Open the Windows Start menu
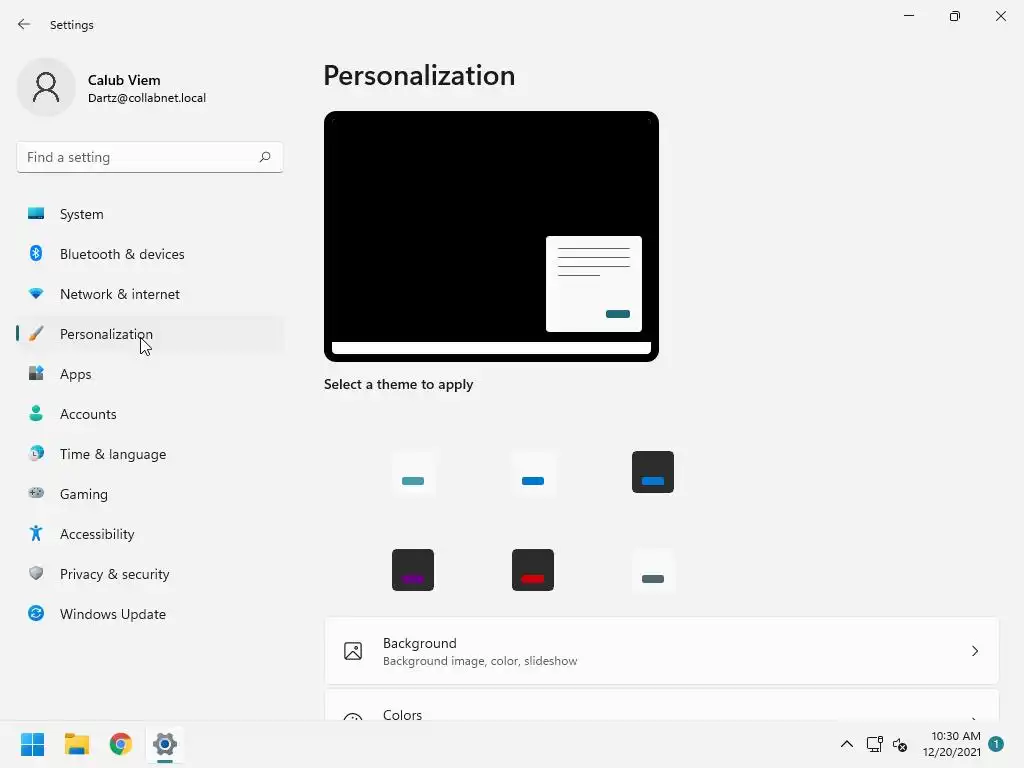Screen dimensions: 1024x768 pos(32,744)
